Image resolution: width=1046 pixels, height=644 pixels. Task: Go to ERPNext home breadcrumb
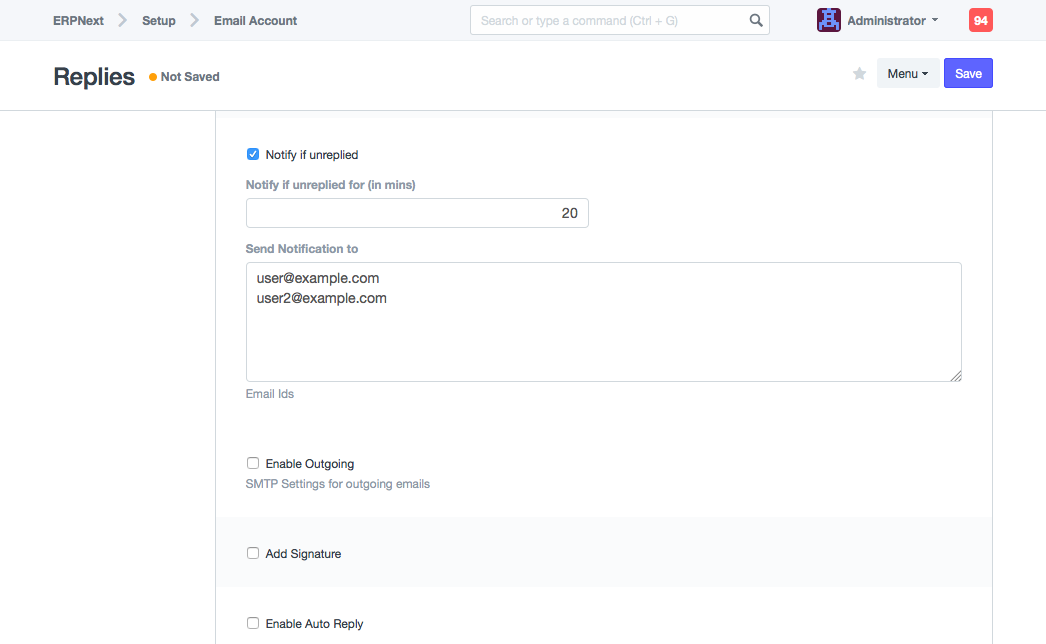point(78,20)
